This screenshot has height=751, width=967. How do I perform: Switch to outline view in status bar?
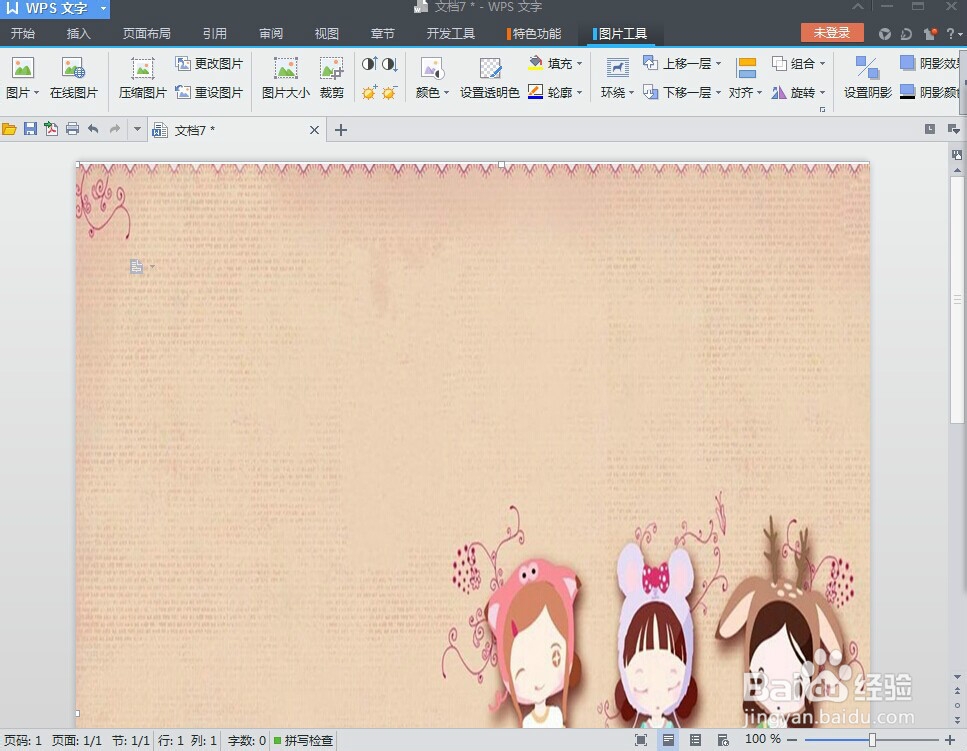pos(695,740)
